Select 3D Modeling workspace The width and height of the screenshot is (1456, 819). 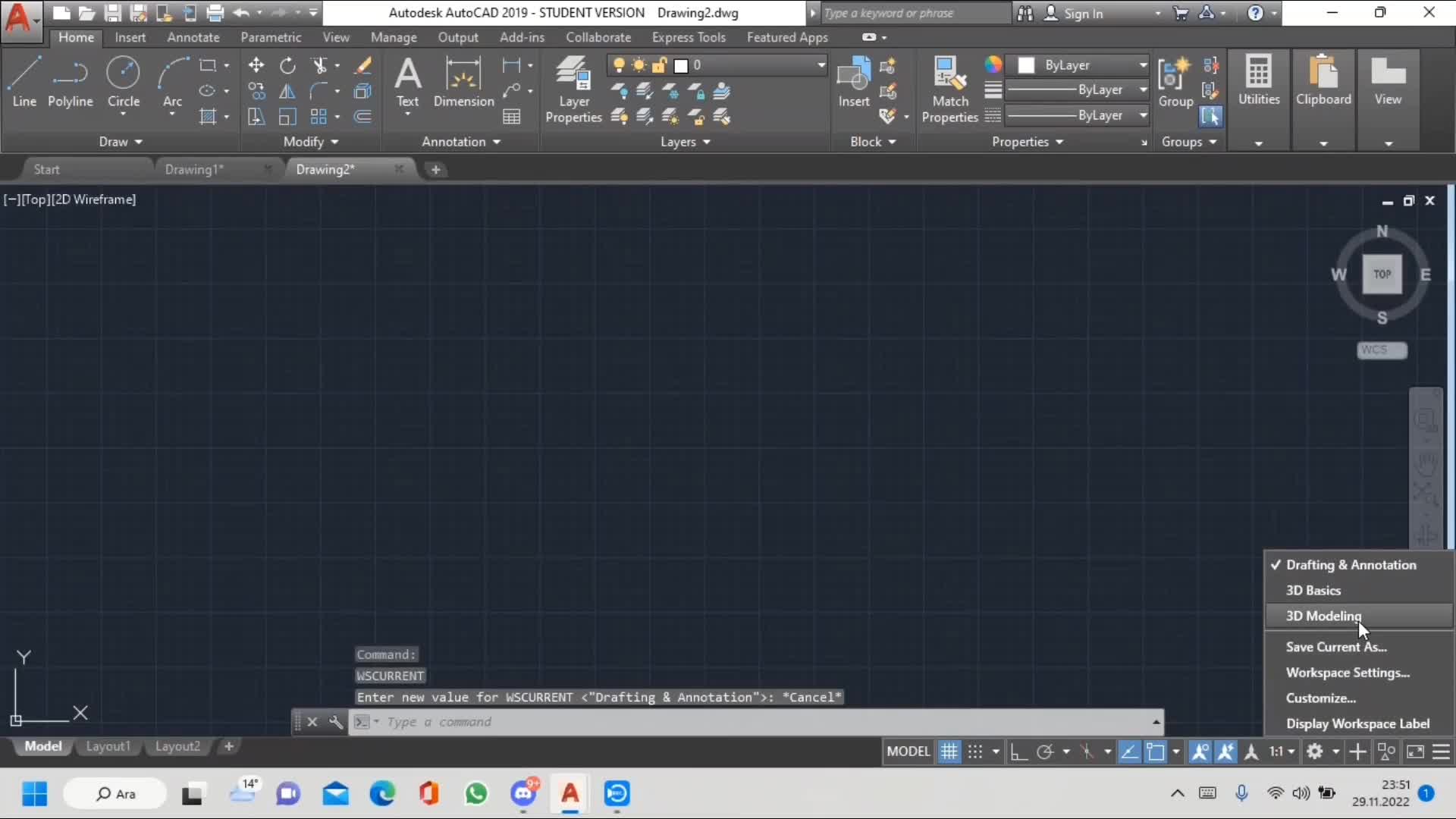tap(1359, 616)
